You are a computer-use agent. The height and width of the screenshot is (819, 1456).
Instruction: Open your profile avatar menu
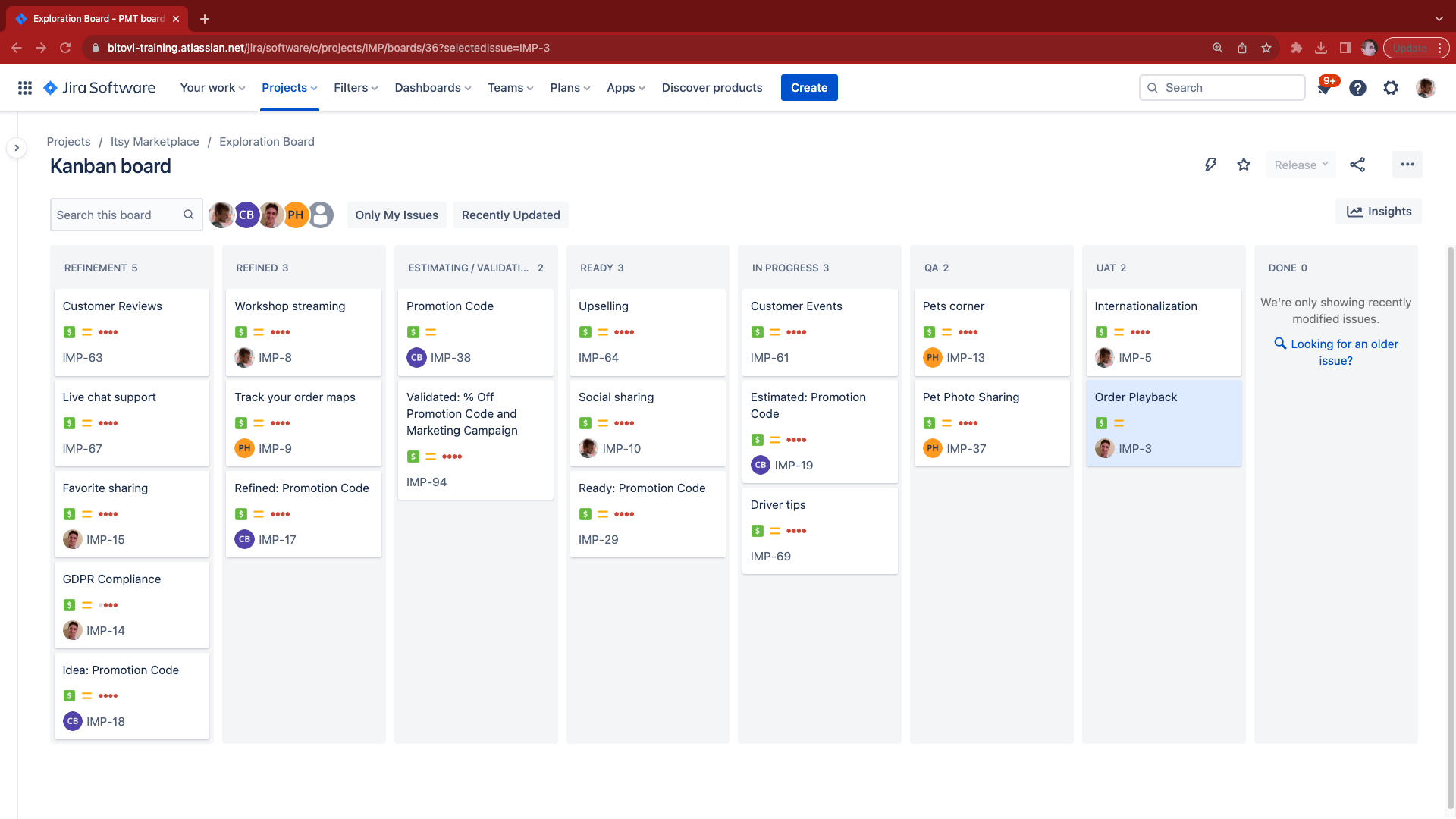pyautogui.click(x=1425, y=88)
